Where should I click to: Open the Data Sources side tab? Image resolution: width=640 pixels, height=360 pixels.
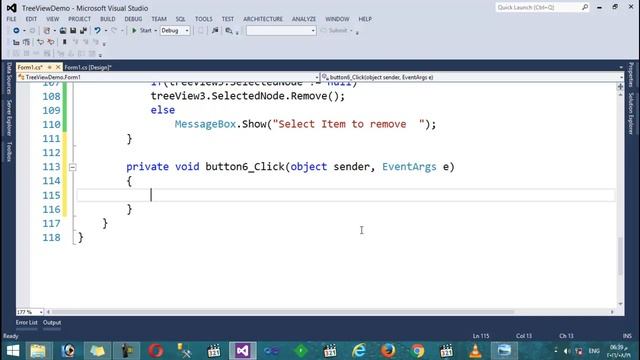pos(9,78)
